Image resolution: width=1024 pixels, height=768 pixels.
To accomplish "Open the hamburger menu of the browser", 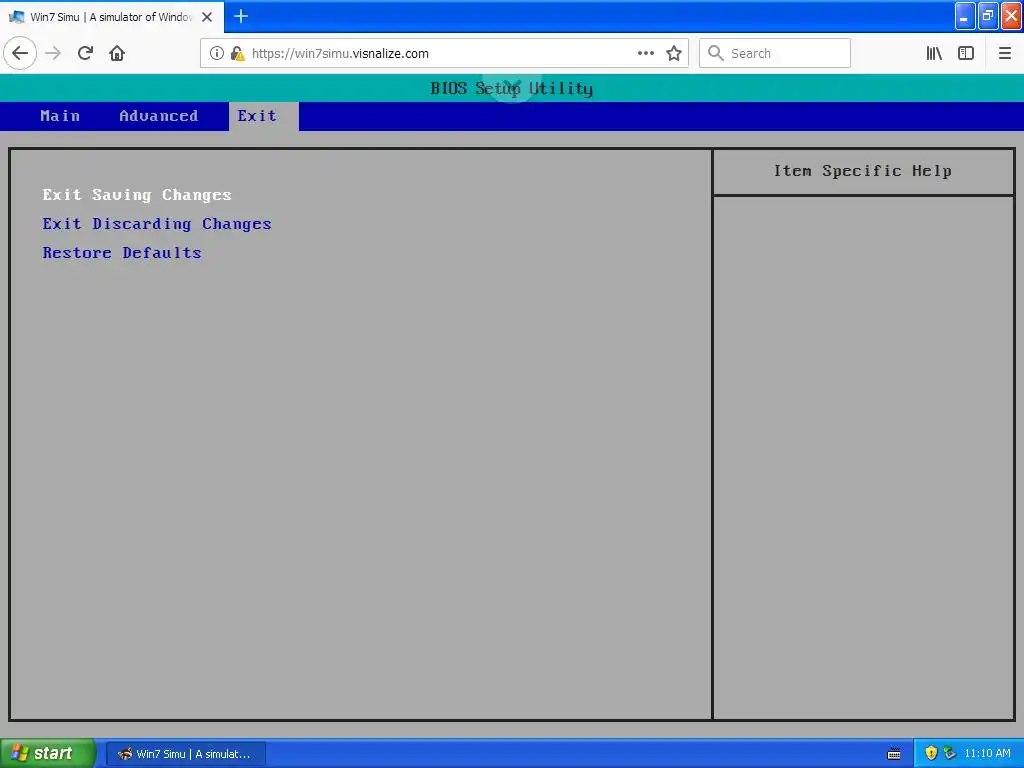I will [1005, 54].
